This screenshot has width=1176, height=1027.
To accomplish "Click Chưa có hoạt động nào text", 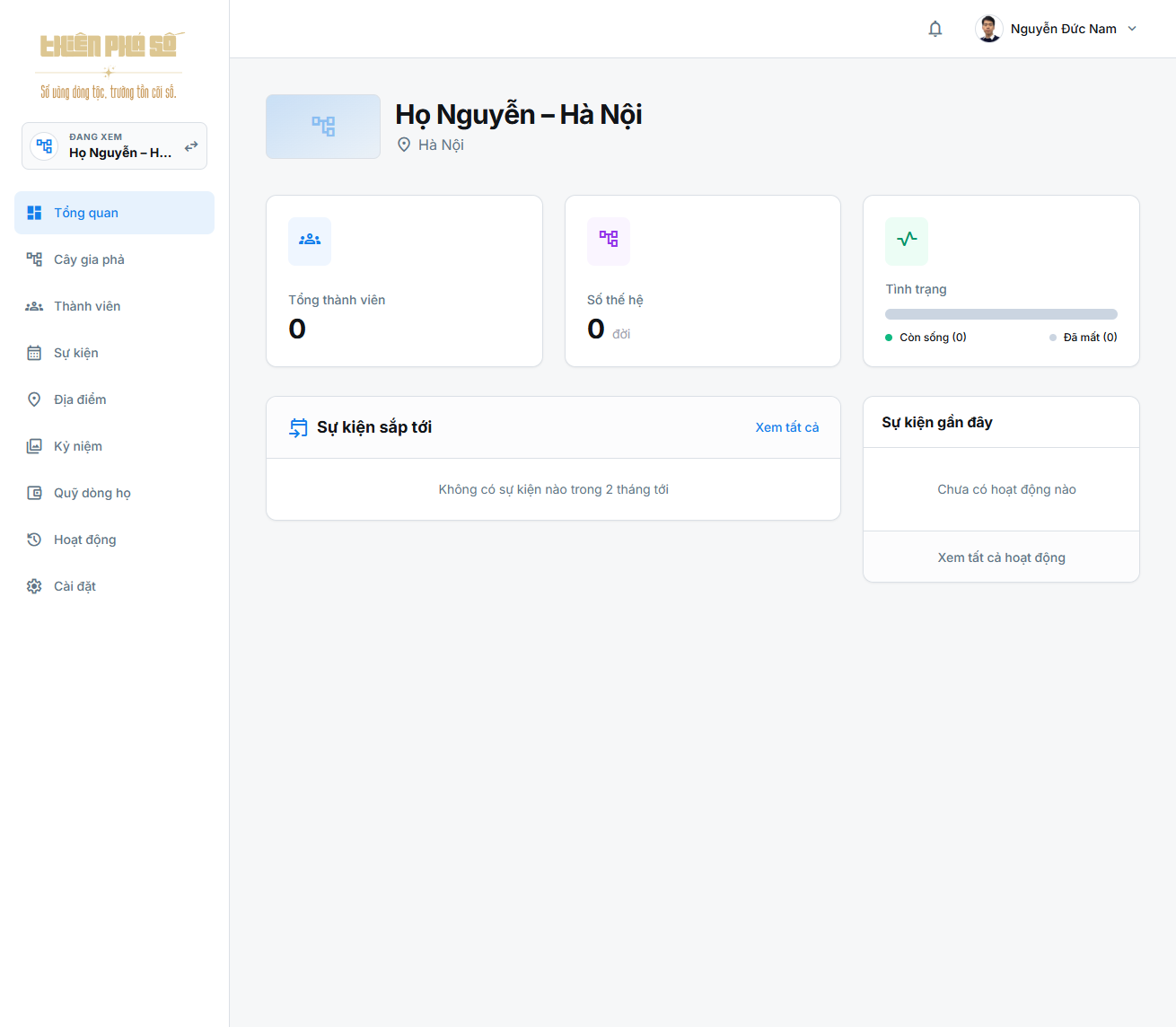I will click(x=1006, y=489).
